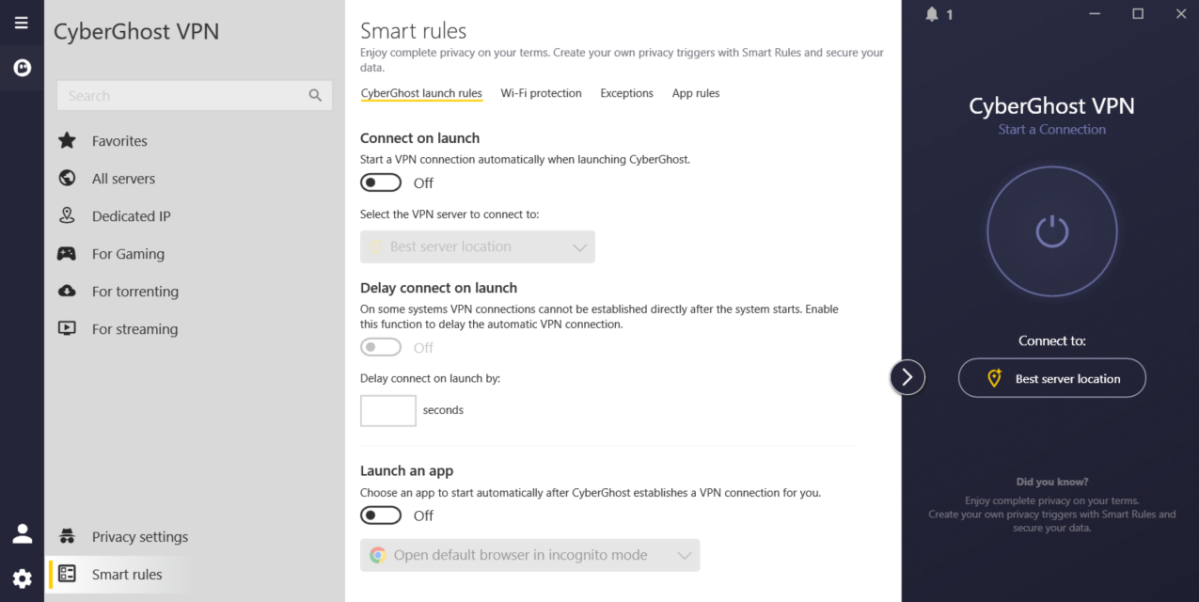Click the search magnifier icon
The height and width of the screenshot is (602, 1199).
pos(315,96)
